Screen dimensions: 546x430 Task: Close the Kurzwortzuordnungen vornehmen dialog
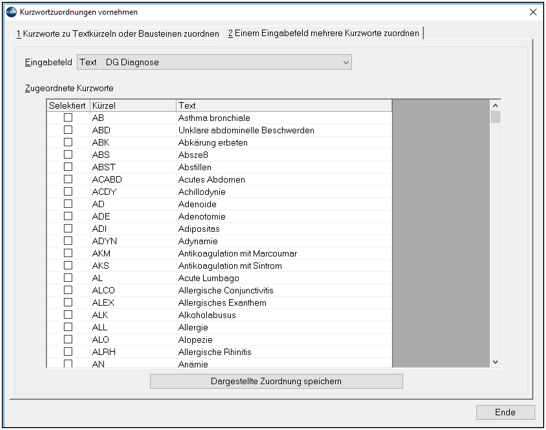pyautogui.click(x=533, y=12)
